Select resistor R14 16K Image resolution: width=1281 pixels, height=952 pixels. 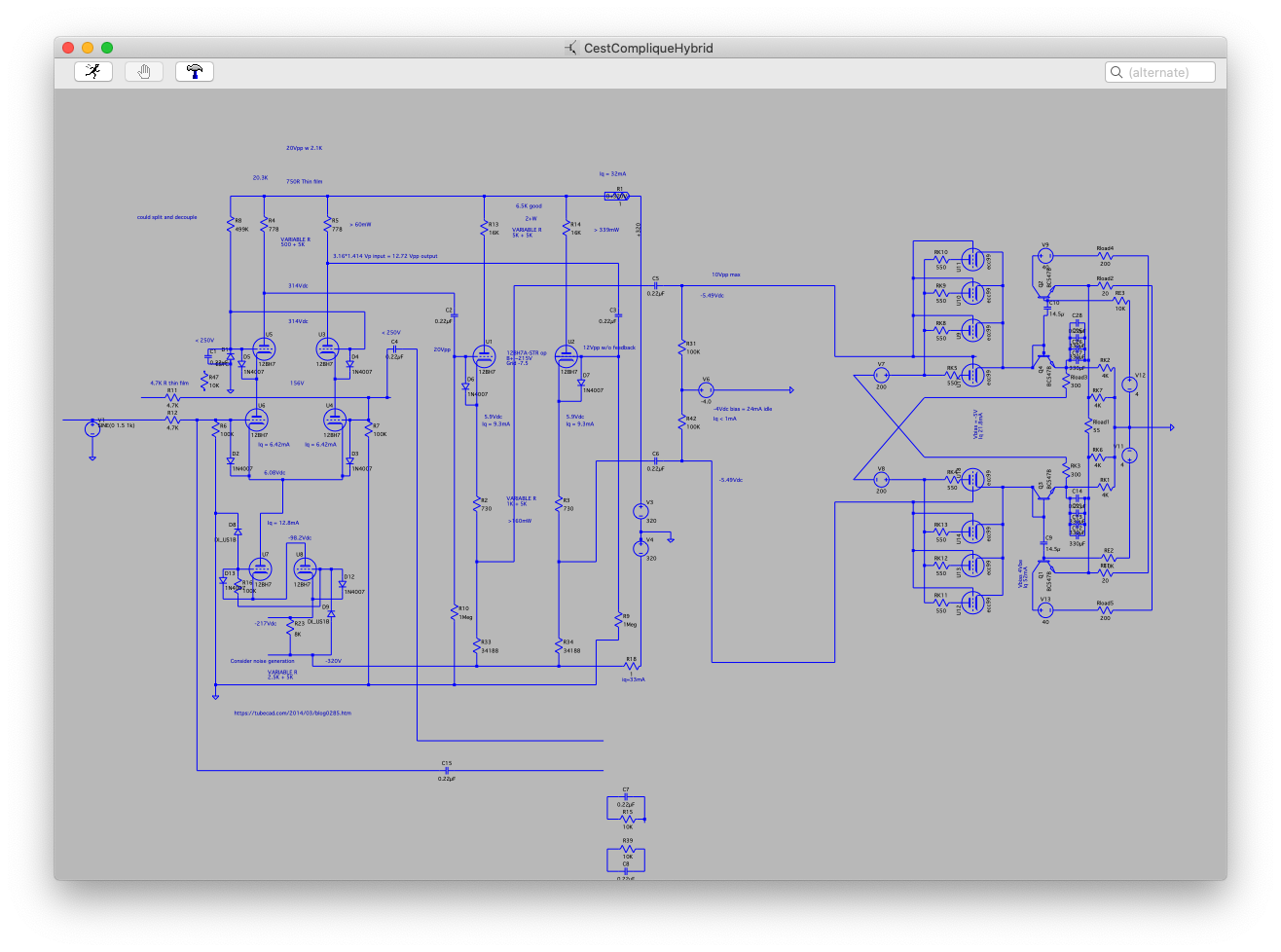(566, 229)
